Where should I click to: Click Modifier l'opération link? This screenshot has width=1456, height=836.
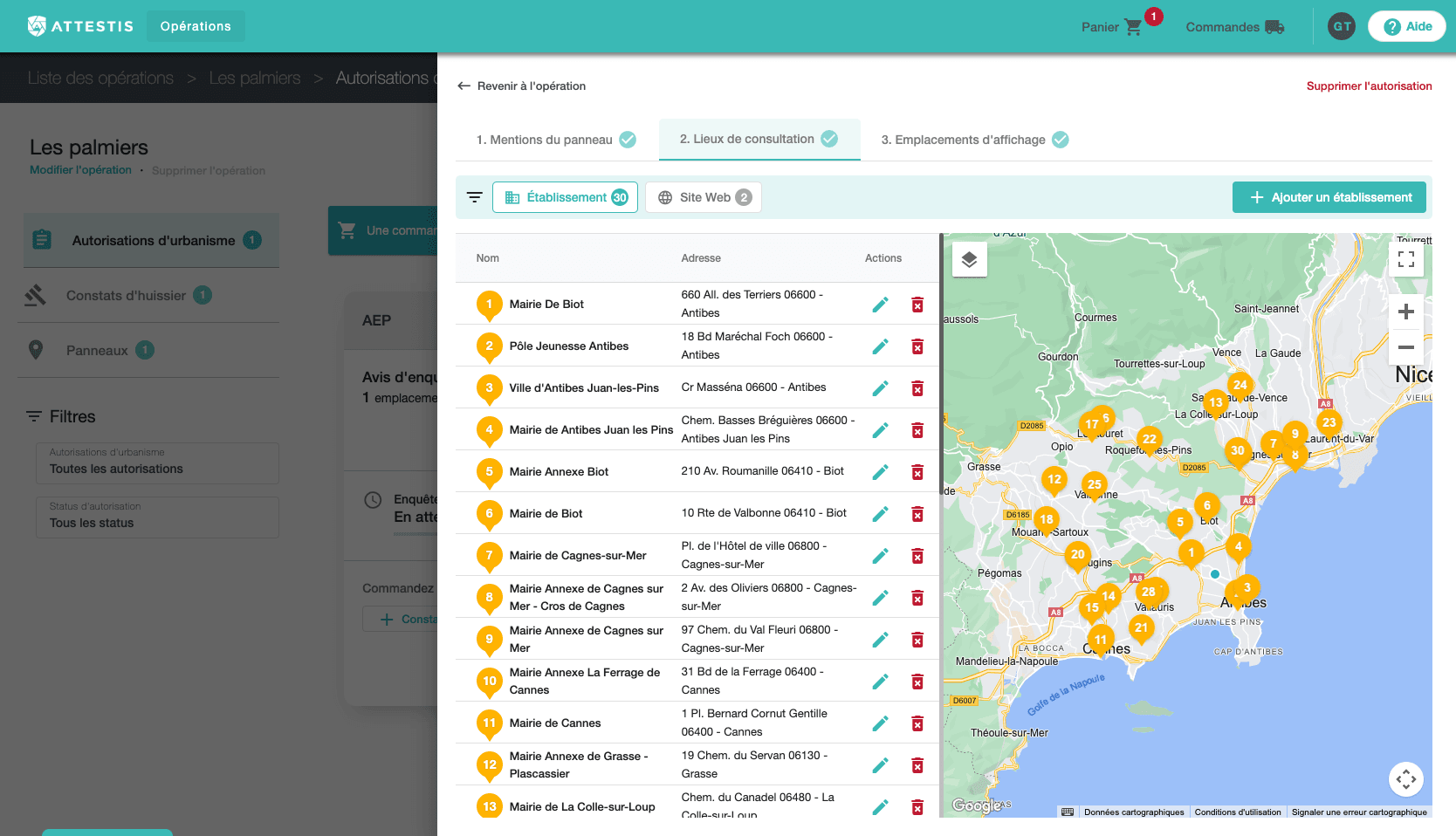tap(80, 170)
